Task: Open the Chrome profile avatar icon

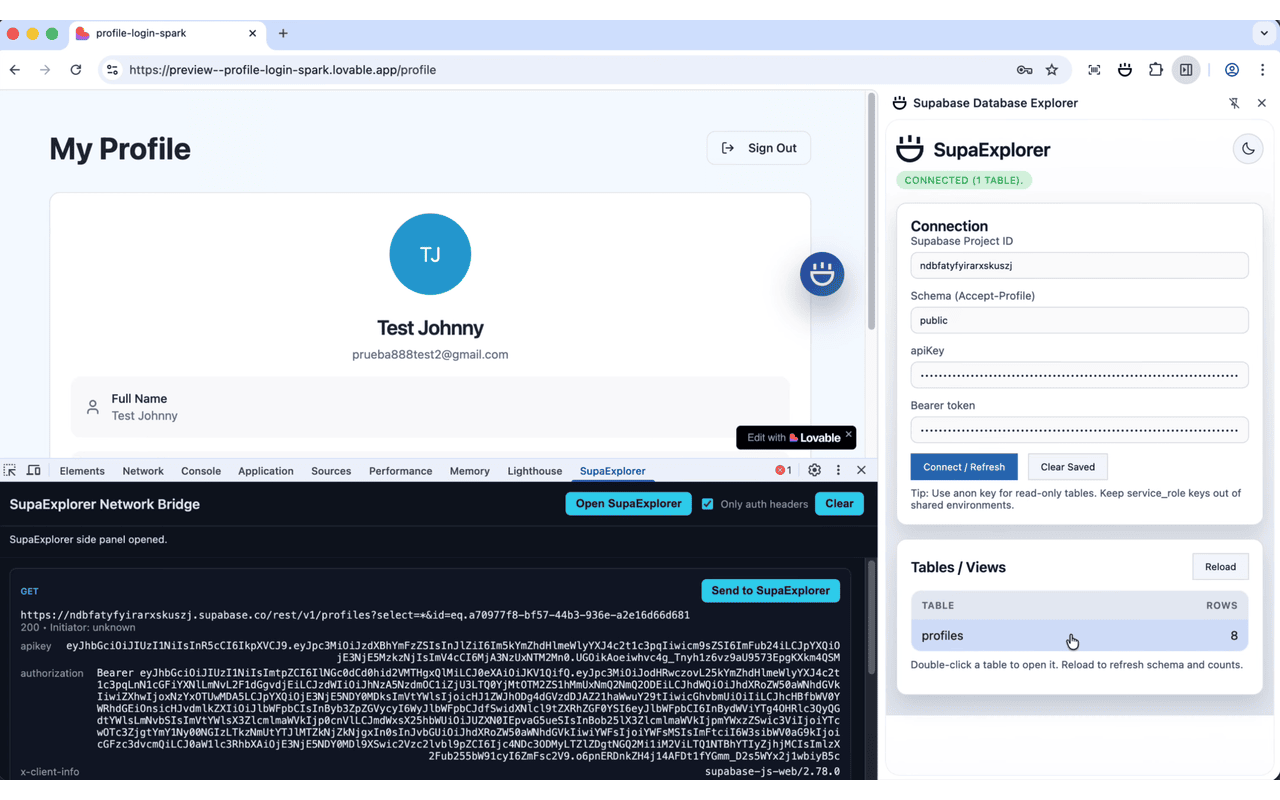Action: click(1232, 70)
